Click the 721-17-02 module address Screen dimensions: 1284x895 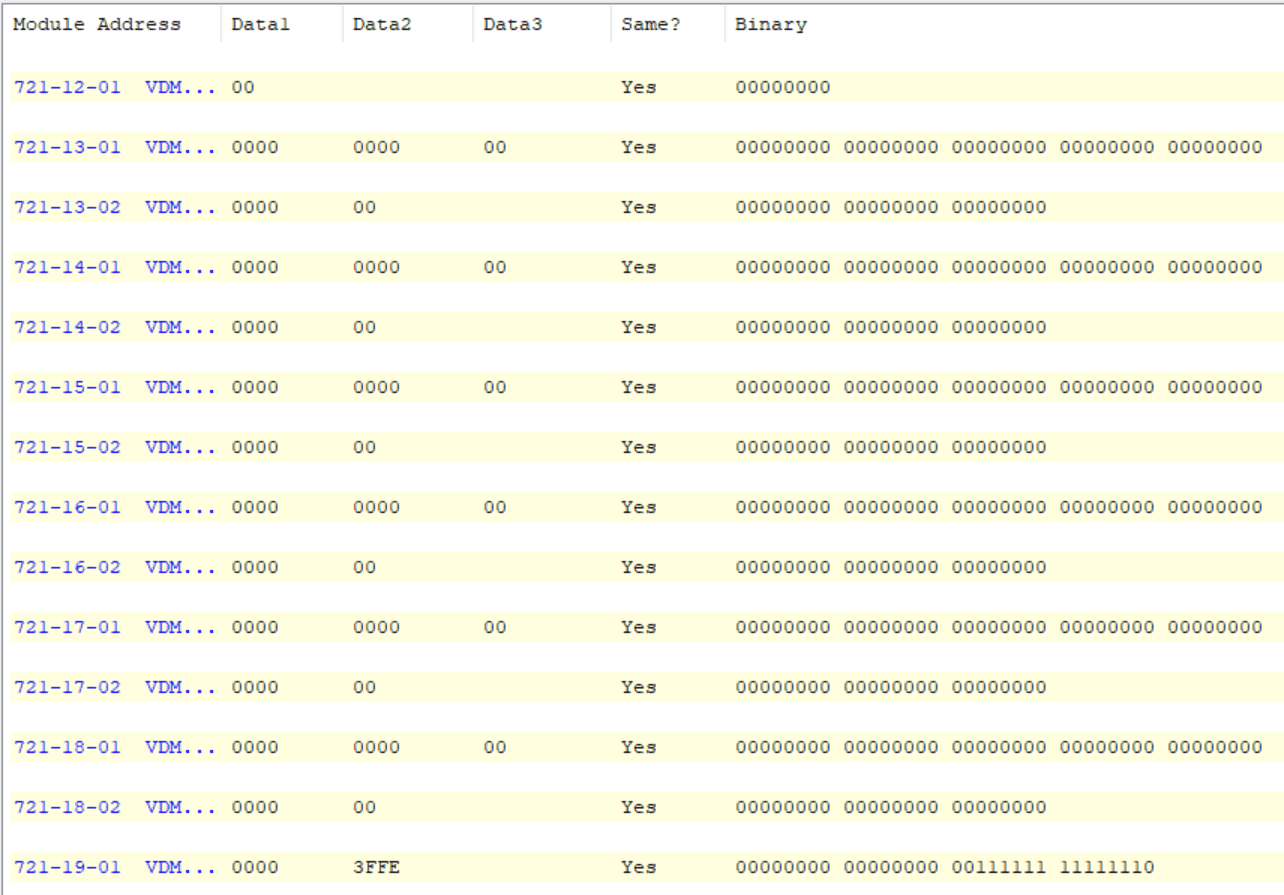pyautogui.click(x=67, y=687)
